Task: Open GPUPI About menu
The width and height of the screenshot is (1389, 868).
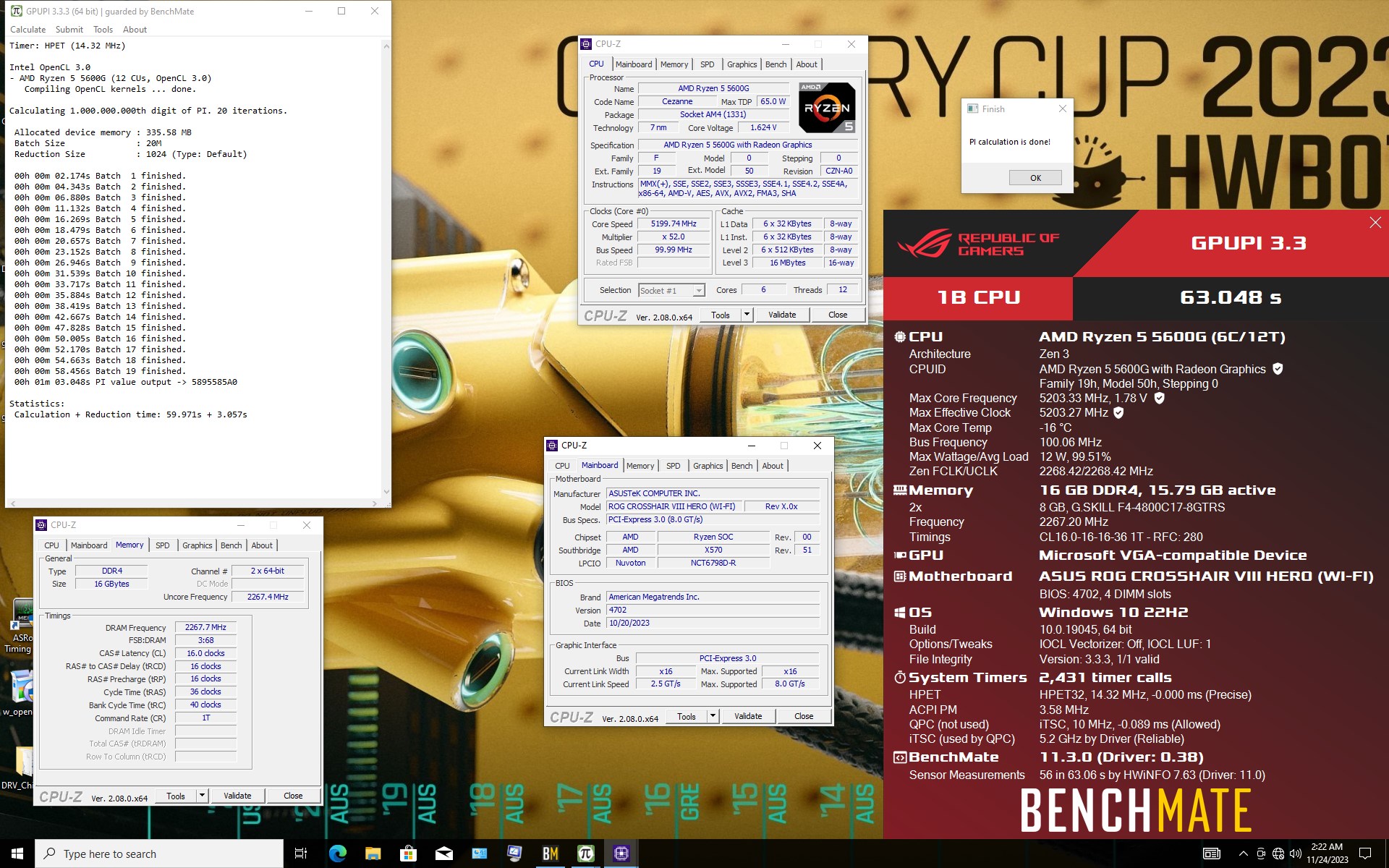Action: coord(135,30)
